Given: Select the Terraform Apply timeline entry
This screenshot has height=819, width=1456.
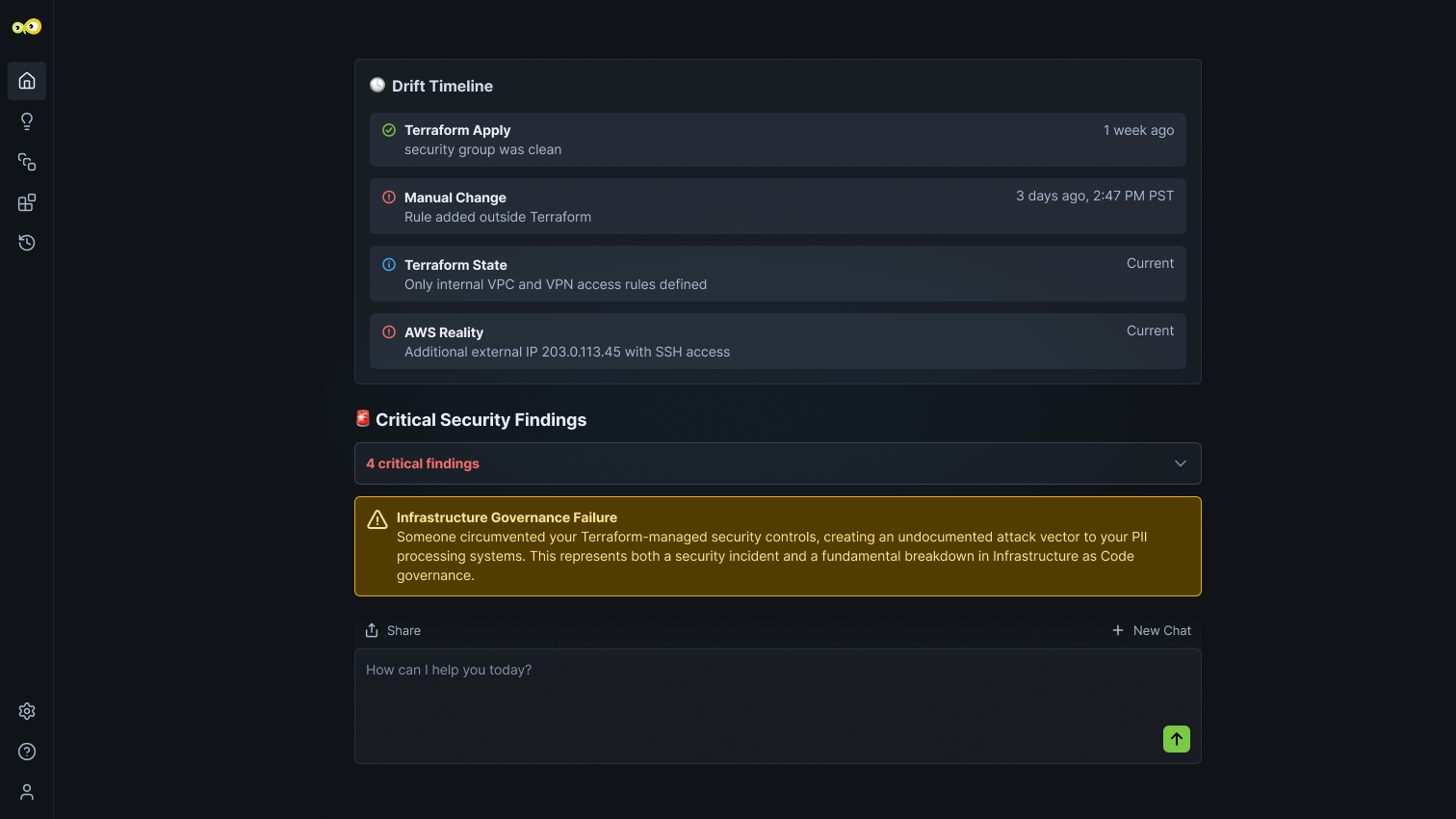Looking at the screenshot, I should tap(777, 140).
